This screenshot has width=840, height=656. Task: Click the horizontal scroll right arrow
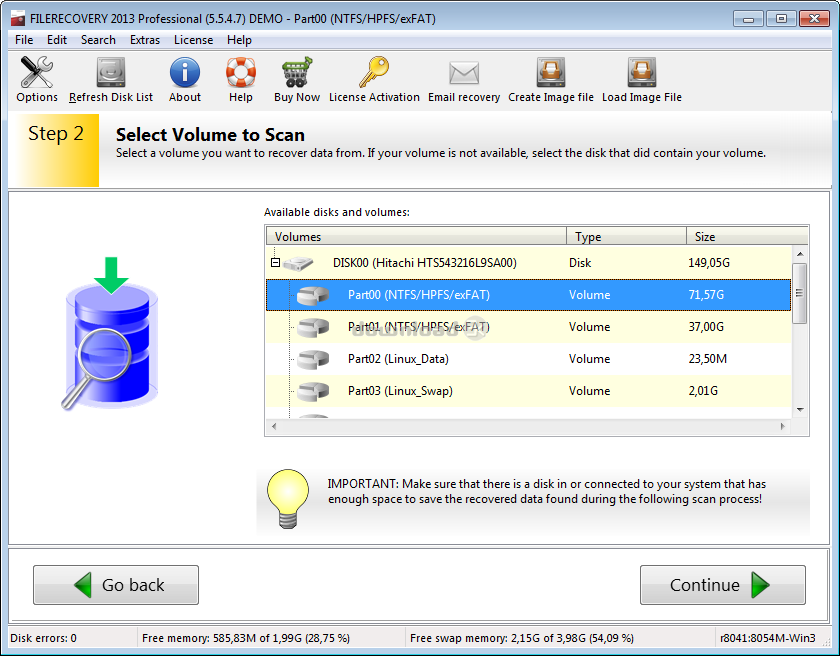tap(783, 426)
